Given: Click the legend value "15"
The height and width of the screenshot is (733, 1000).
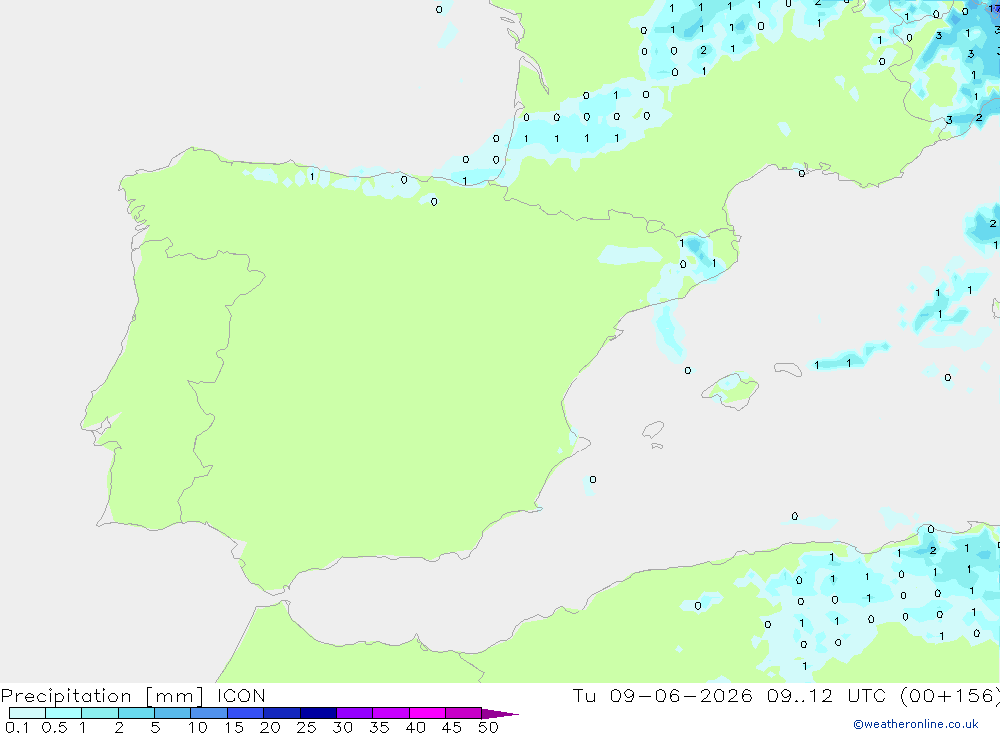Looking at the screenshot, I should click(x=234, y=727).
